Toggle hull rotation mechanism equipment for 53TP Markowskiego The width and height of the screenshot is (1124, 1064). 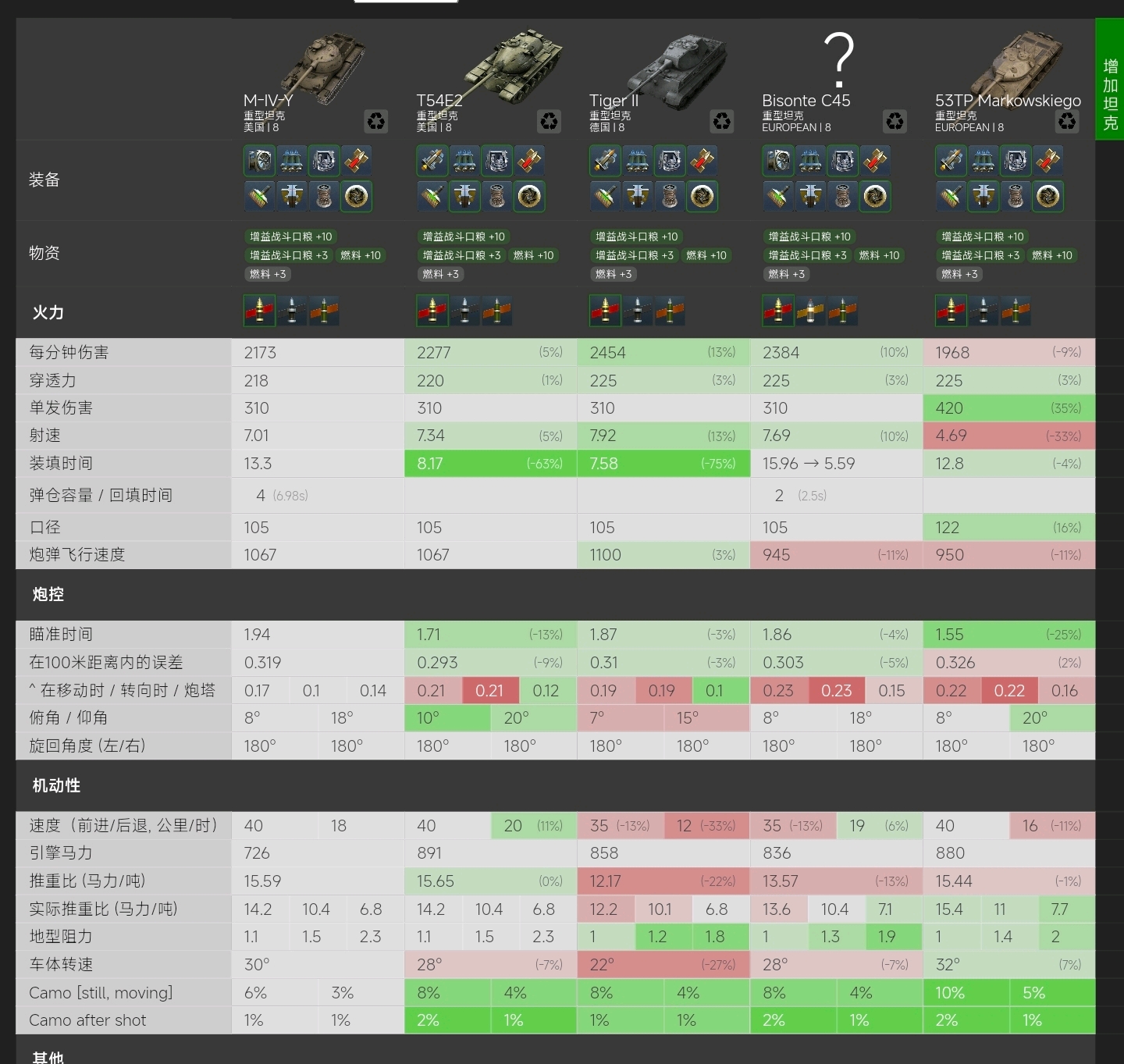tap(983, 196)
